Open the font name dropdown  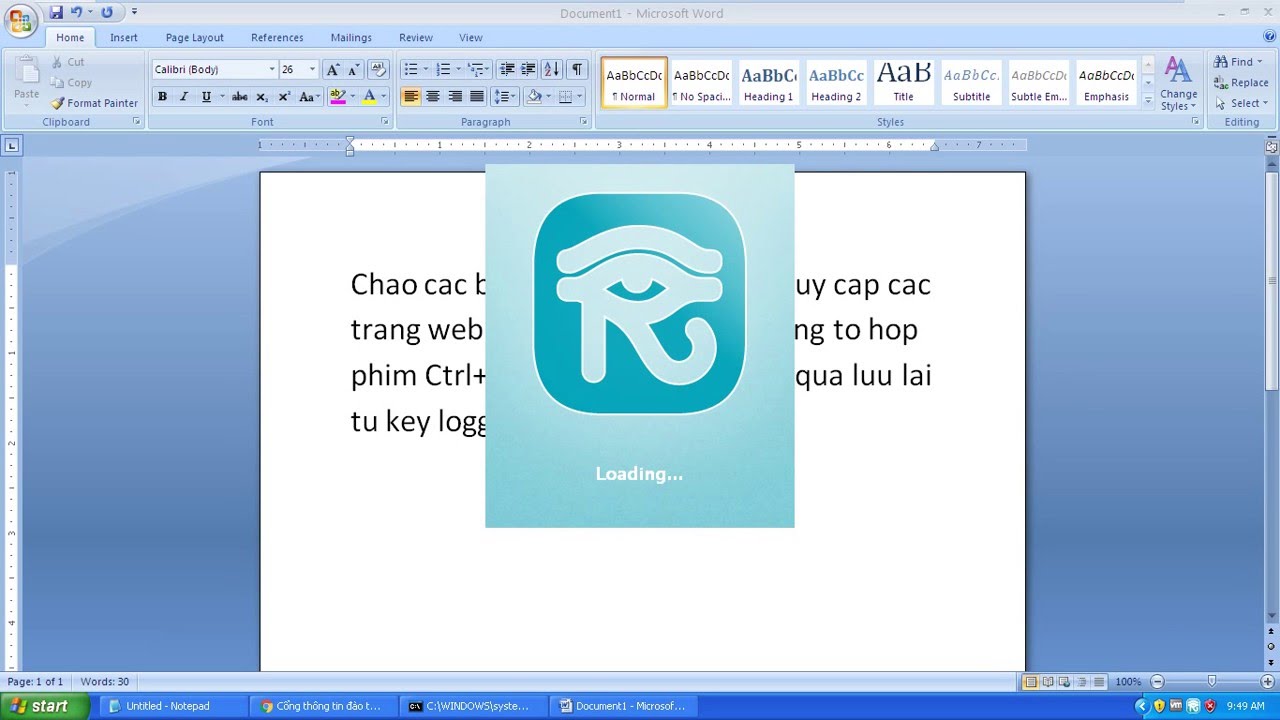(x=271, y=70)
